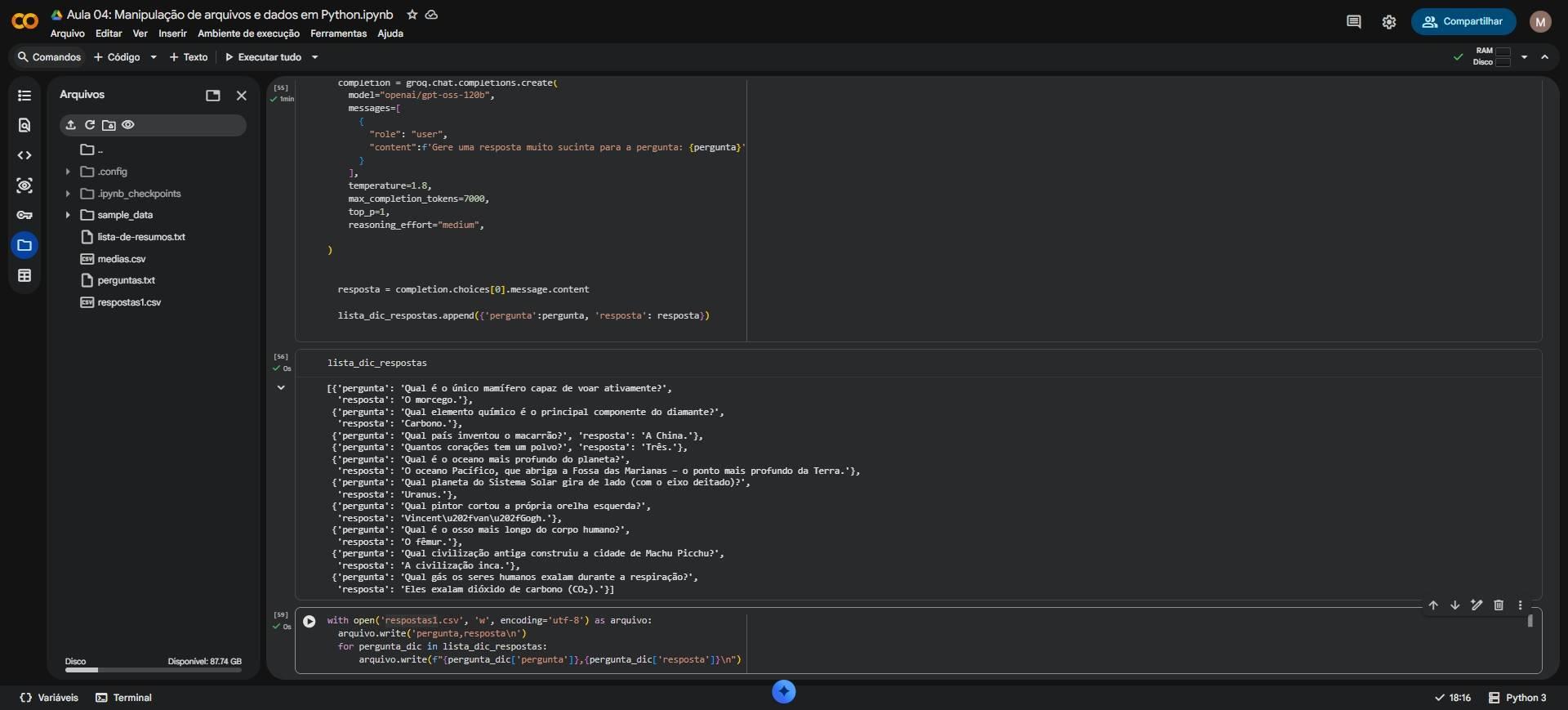This screenshot has height=710, width=1568.
Task: Upload a file to session storage
Action: tap(71, 125)
